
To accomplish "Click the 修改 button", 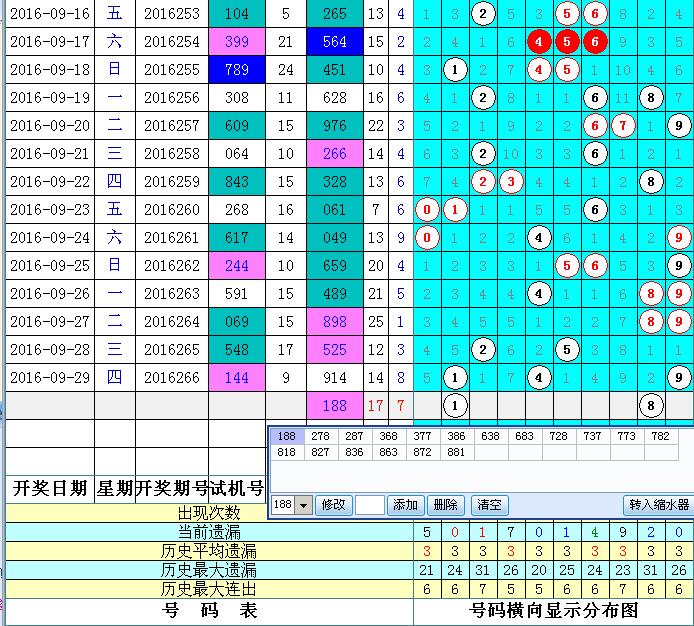I will (x=333, y=505).
